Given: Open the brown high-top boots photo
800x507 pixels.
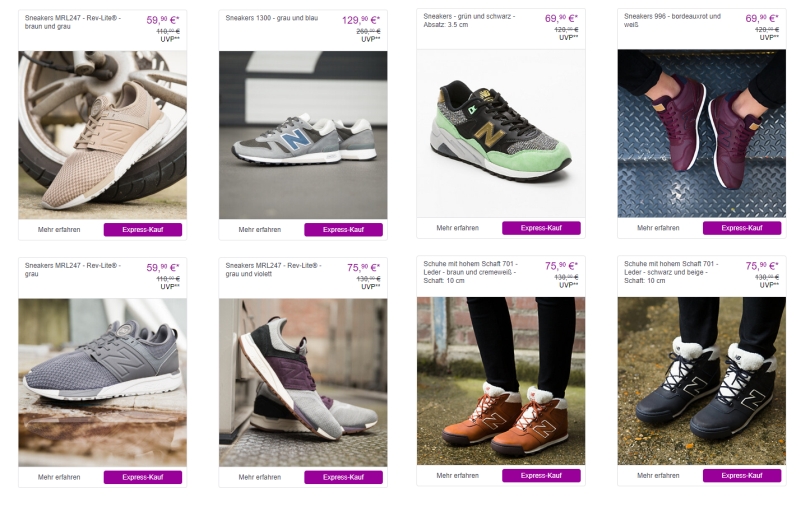Looking at the screenshot, I should coord(500,380).
